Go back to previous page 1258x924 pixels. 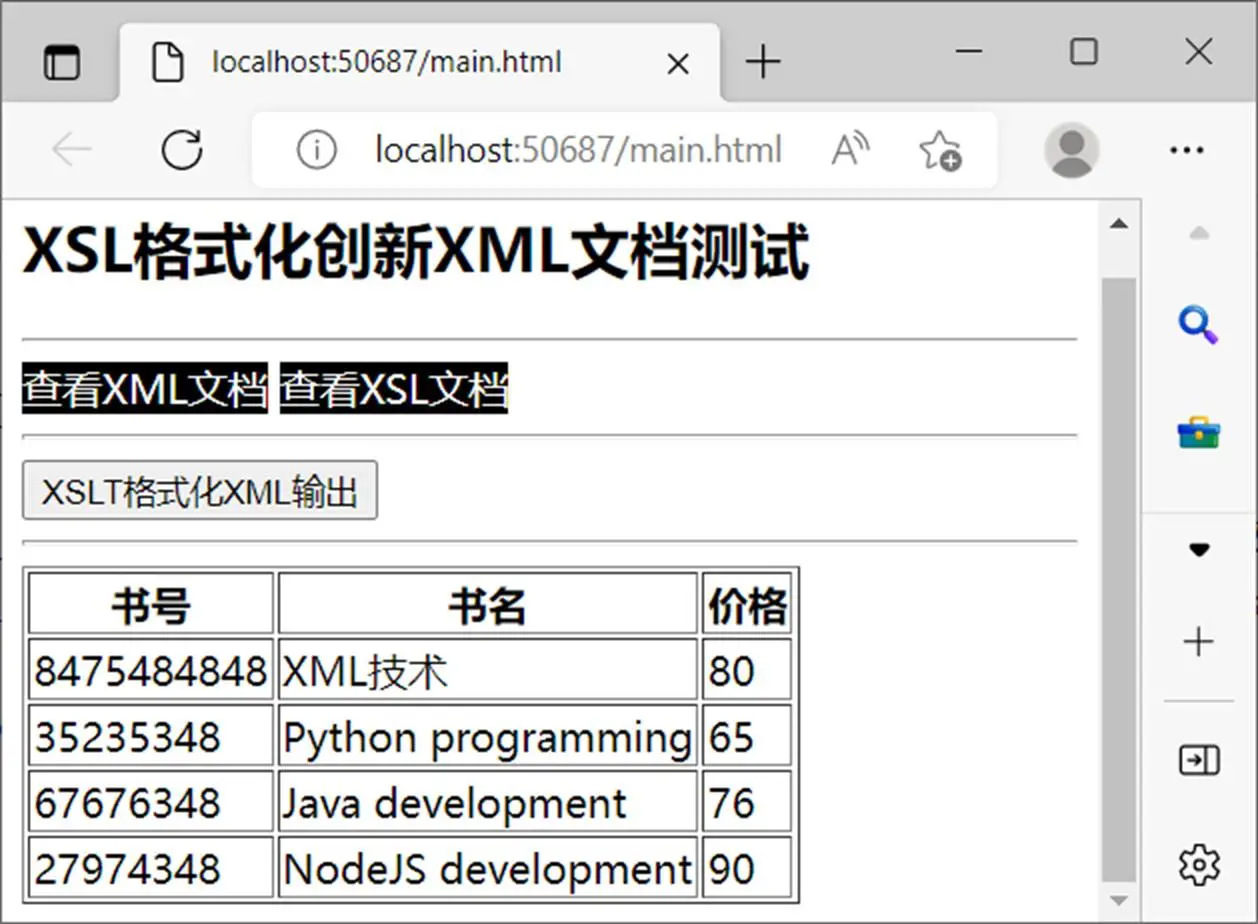pos(72,150)
